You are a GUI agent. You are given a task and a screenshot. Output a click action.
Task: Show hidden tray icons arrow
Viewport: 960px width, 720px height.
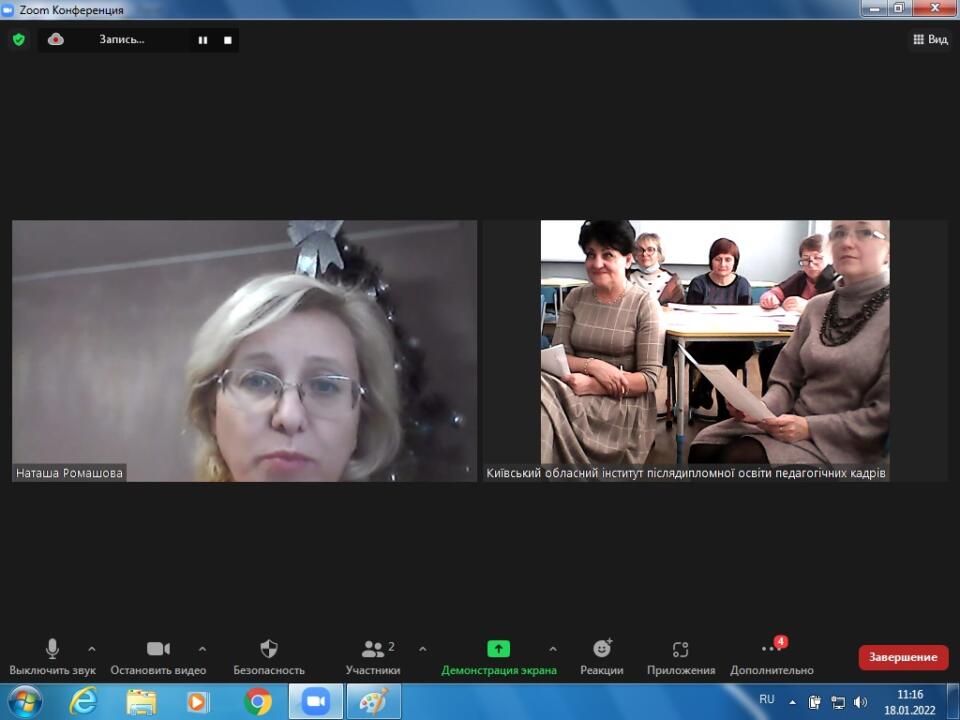pyautogui.click(x=792, y=702)
